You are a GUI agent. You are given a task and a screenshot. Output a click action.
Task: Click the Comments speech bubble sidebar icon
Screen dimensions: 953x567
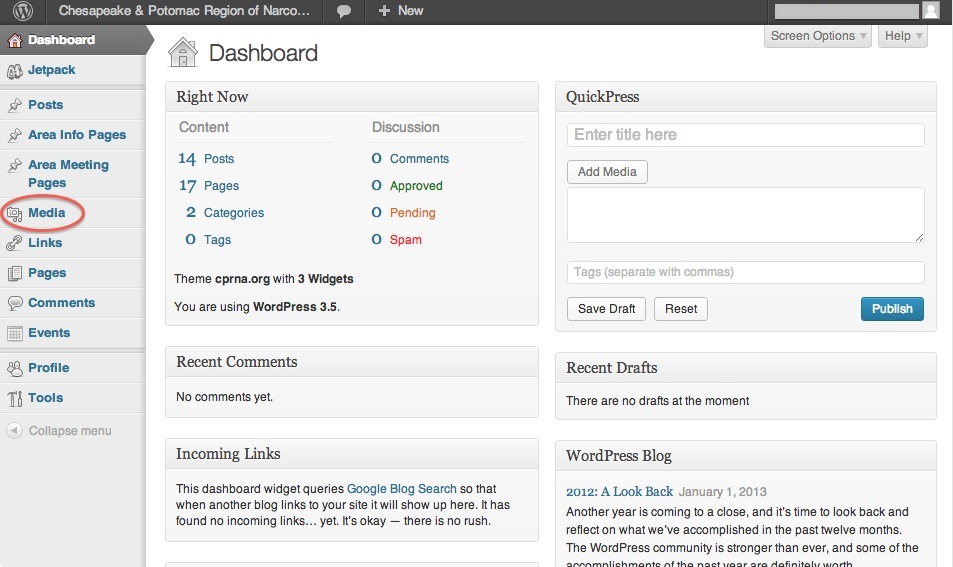(x=15, y=303)
